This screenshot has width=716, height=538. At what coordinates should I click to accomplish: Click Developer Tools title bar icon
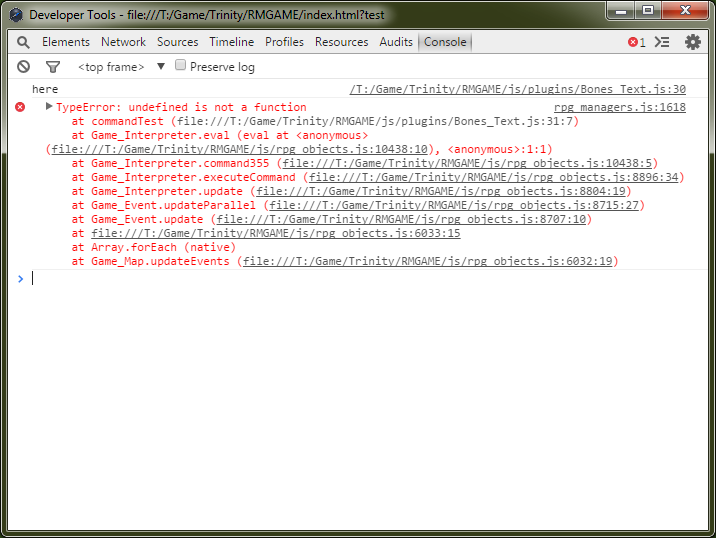tap(16, 15)
